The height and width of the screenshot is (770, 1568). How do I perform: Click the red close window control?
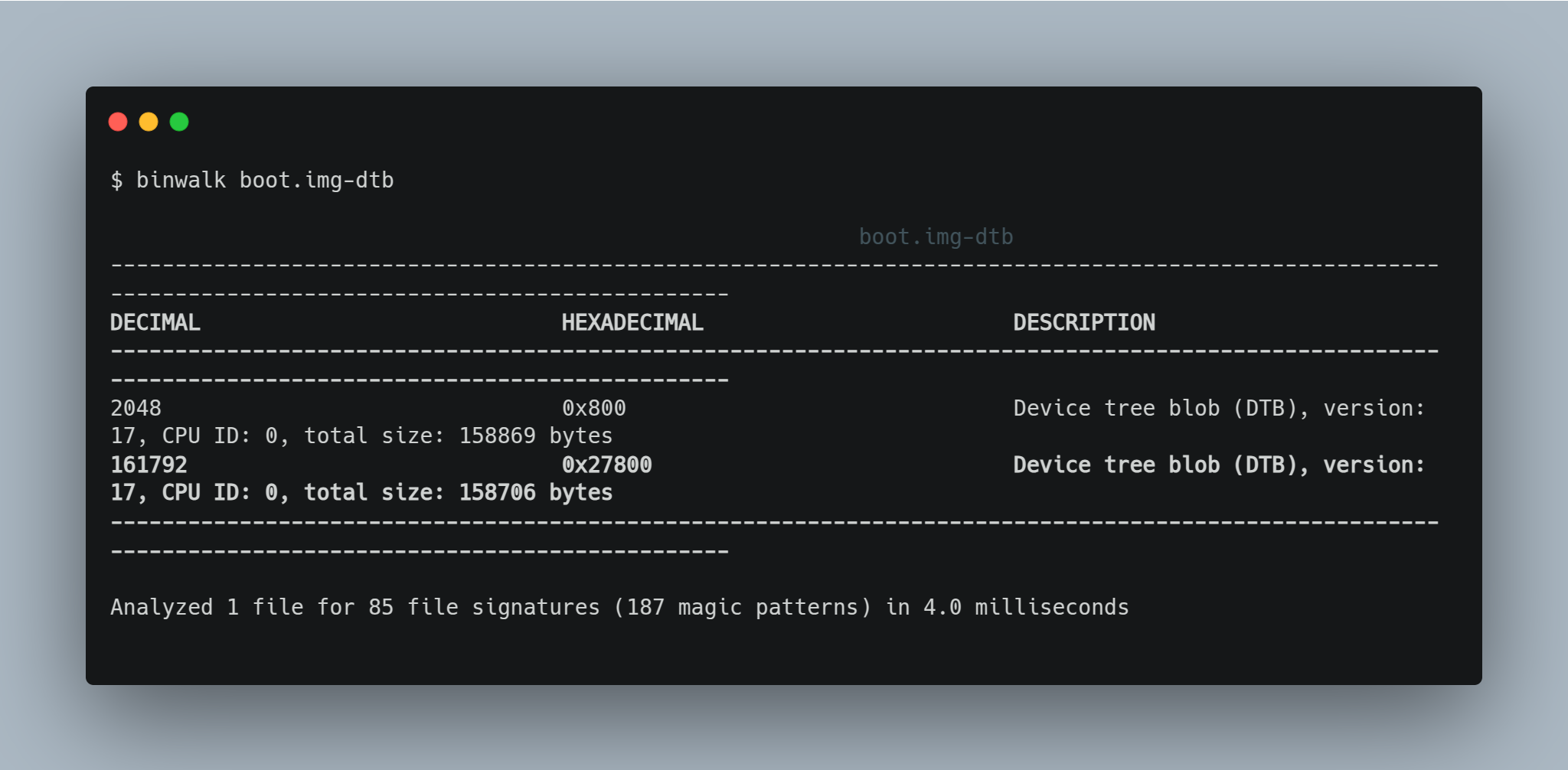point(119,121)
